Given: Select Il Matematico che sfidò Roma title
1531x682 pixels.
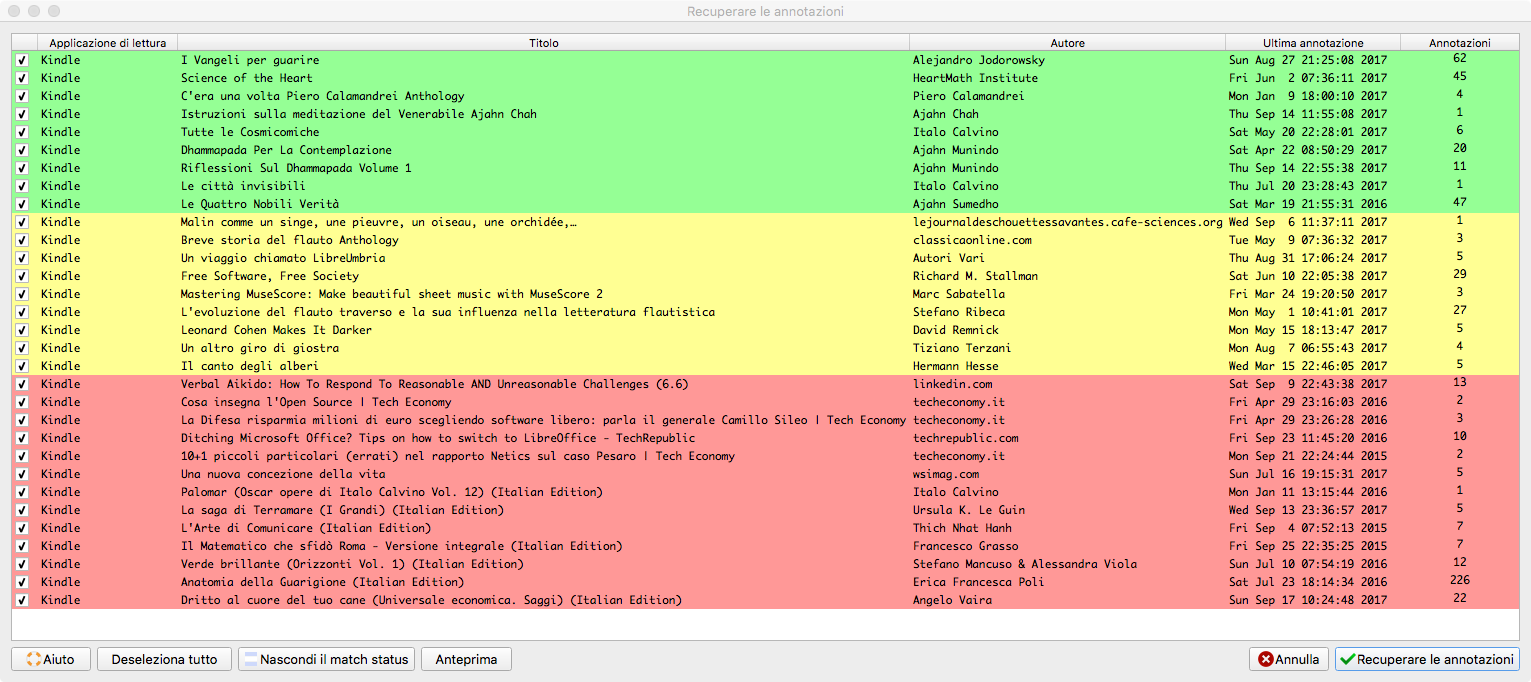Looking at the screenshot, I should 402,546.
